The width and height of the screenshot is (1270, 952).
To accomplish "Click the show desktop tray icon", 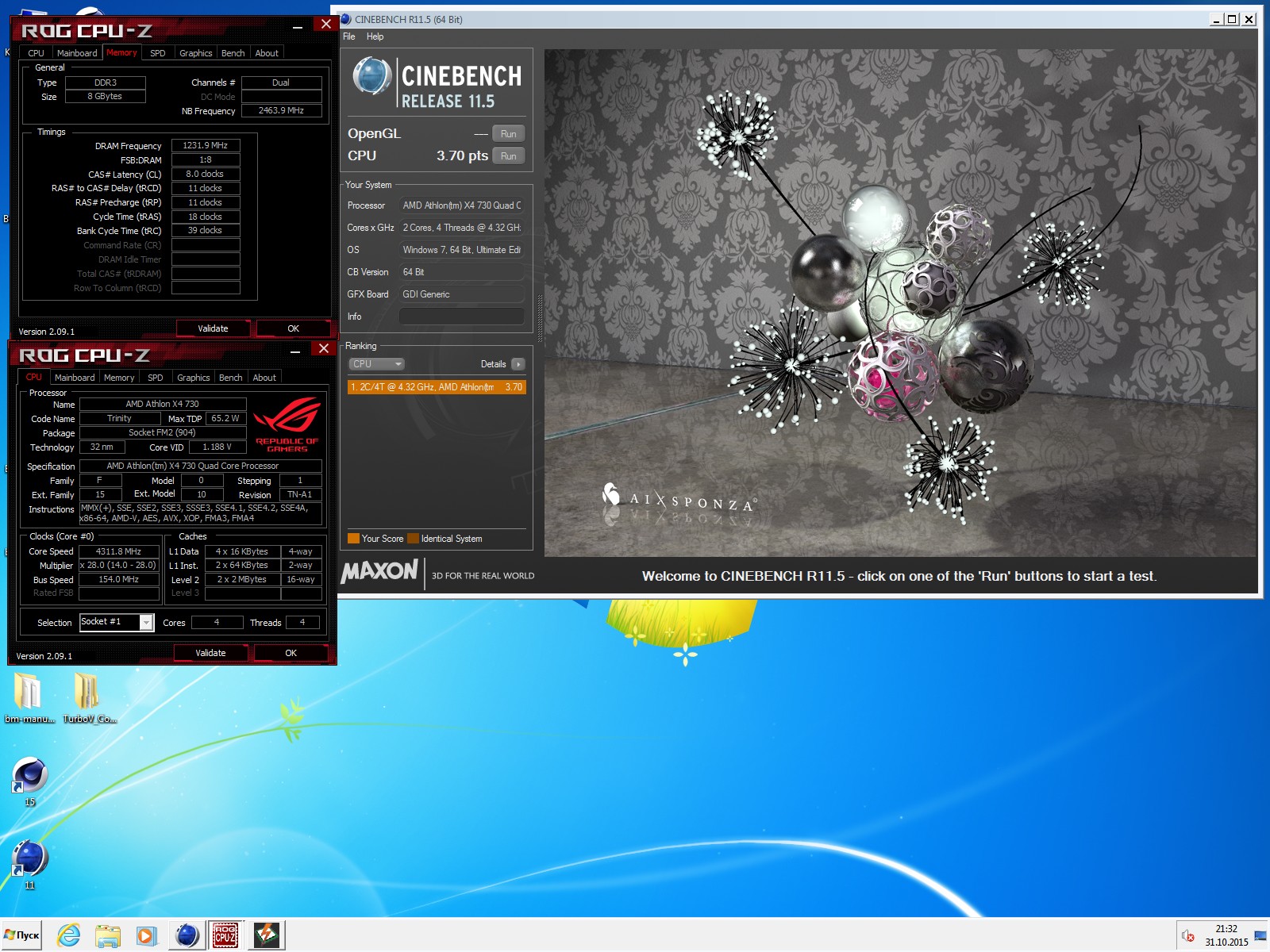I will tap(1260, 936).
